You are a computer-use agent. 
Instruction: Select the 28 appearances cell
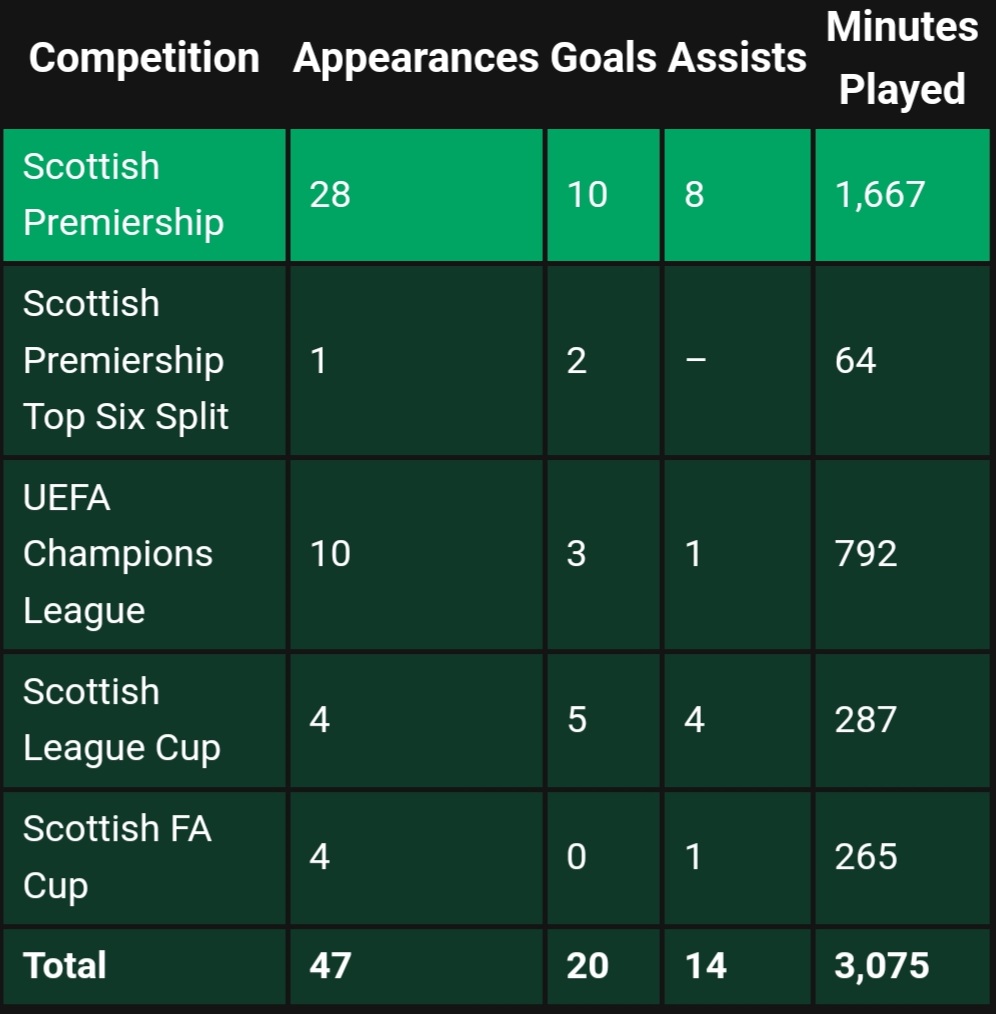[x=416, y=195]
